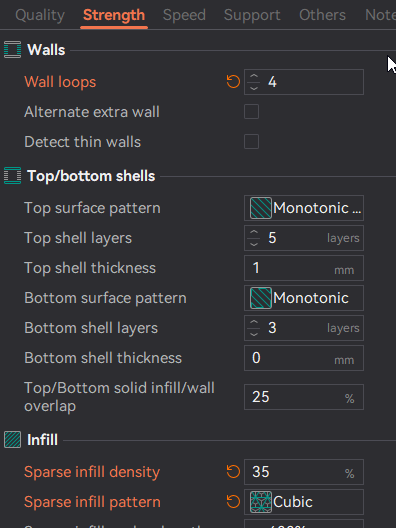Click the Sparse infill density field
The image size is (396, 528).
pos(304,472)
